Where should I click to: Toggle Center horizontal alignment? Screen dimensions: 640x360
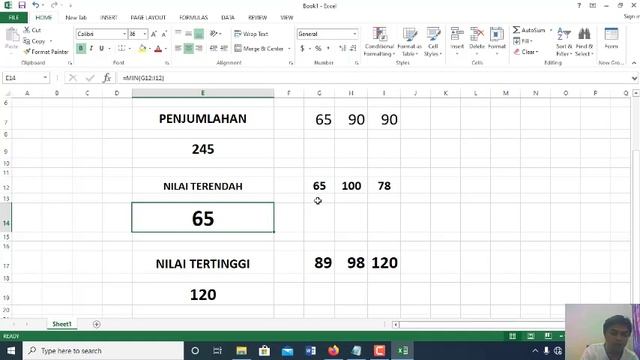tap(189, 49)
